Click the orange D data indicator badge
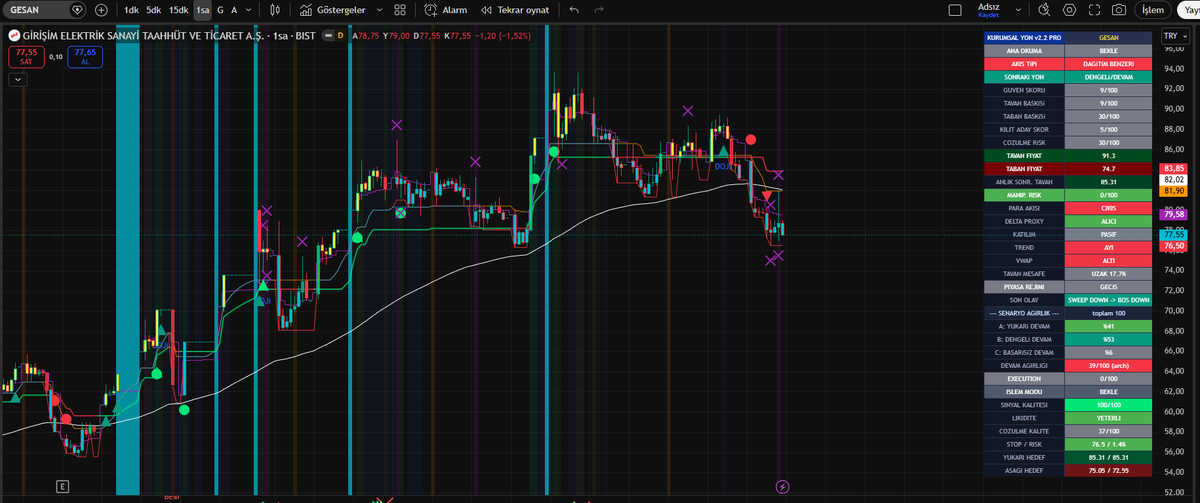 coord(340,35)
